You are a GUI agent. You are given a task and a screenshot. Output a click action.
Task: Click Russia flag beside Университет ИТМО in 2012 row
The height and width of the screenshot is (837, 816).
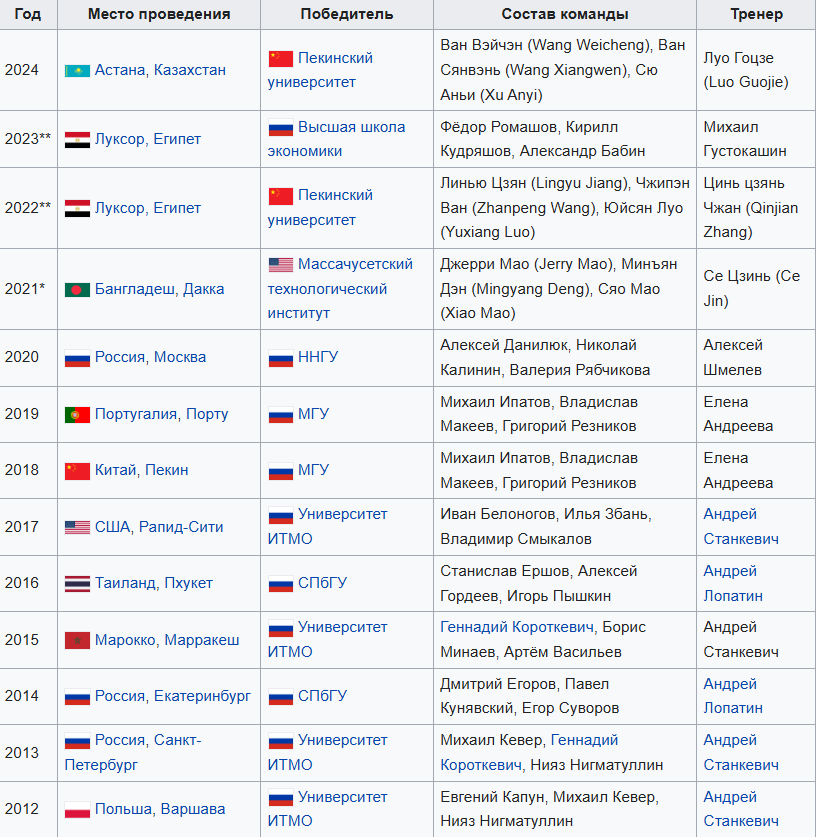281,797
